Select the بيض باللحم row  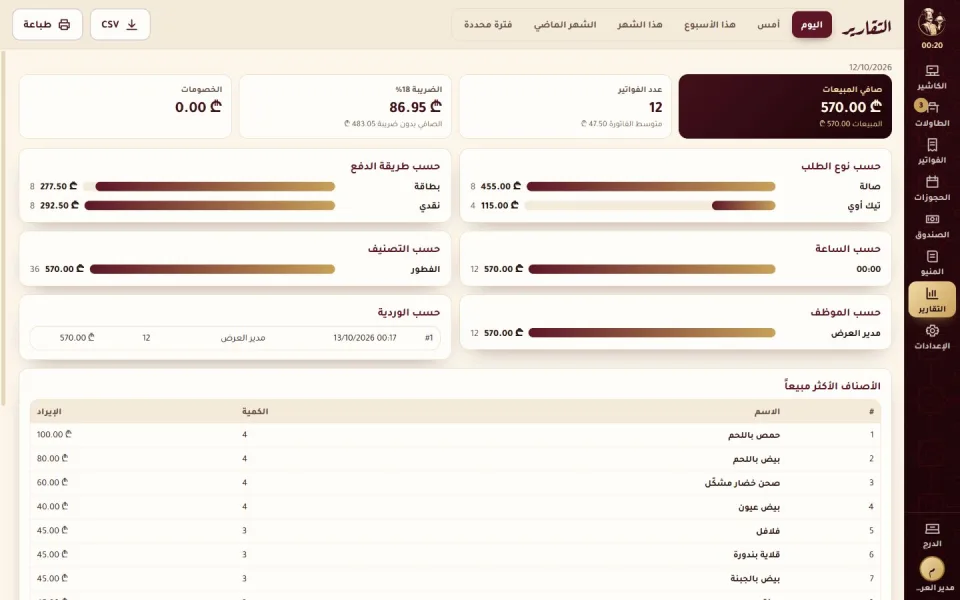coord(455,459)
